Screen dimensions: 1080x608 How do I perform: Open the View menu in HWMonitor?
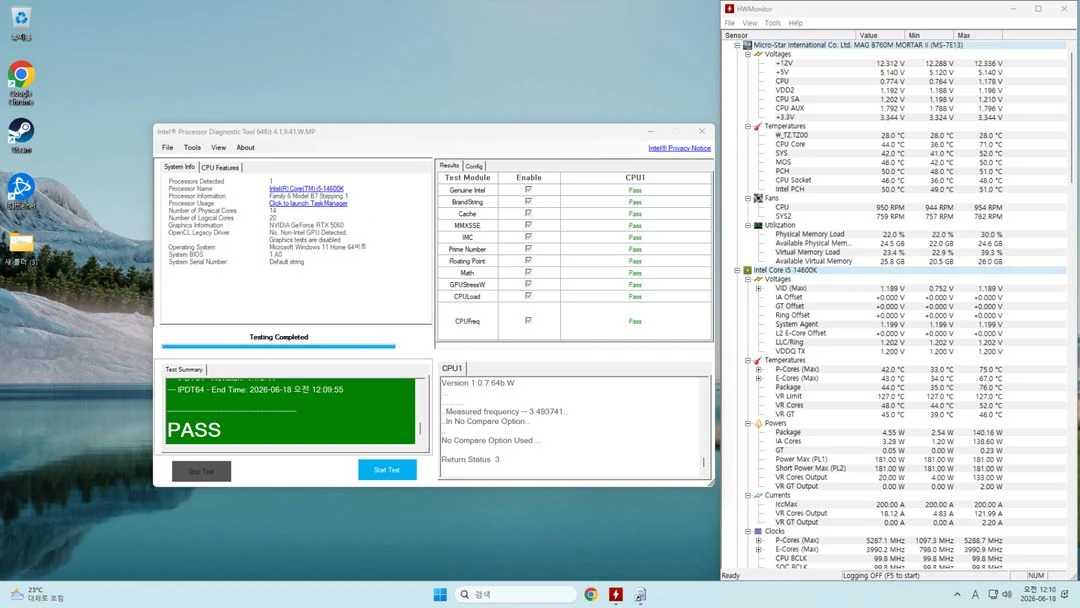[x=749, y=23]
